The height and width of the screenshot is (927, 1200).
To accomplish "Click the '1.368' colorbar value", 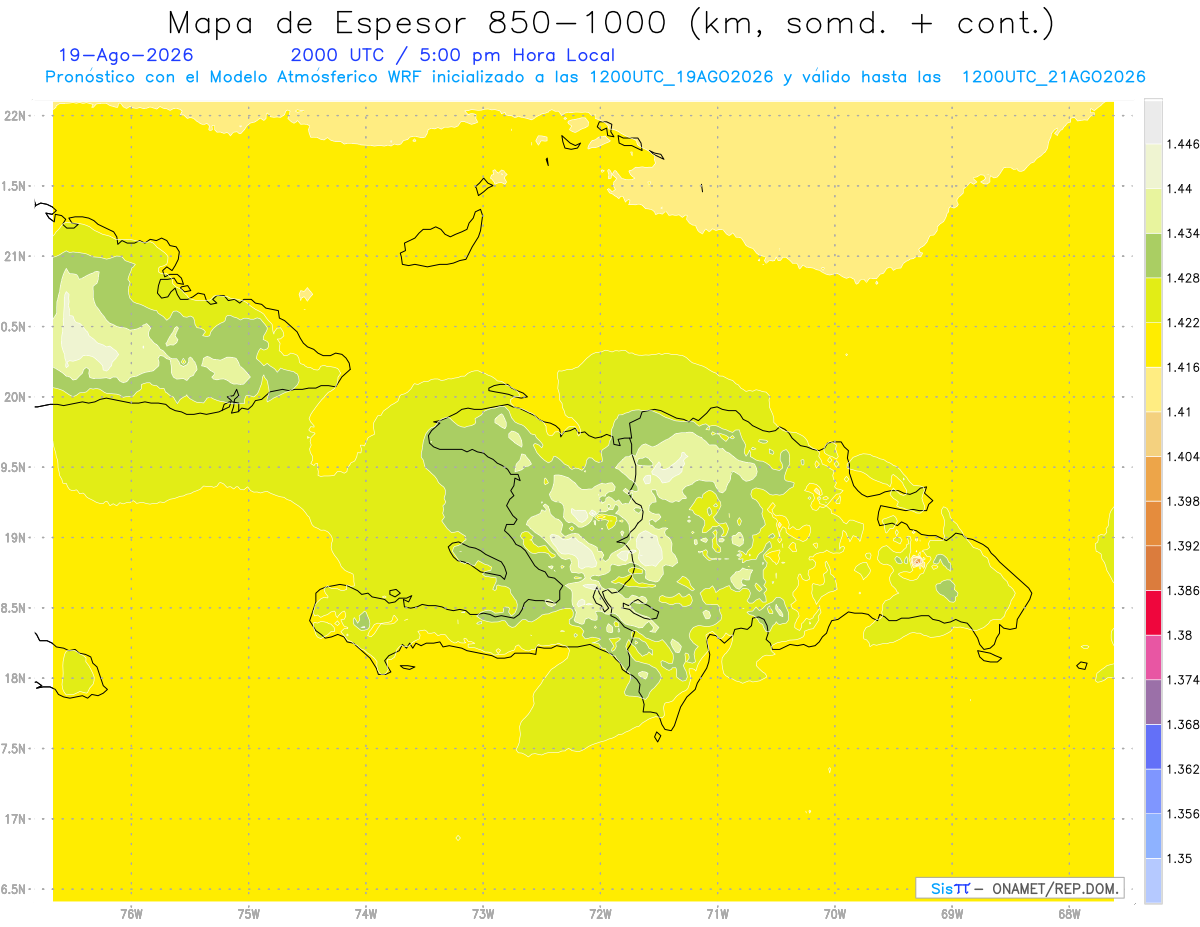I will click(1182, 724).
